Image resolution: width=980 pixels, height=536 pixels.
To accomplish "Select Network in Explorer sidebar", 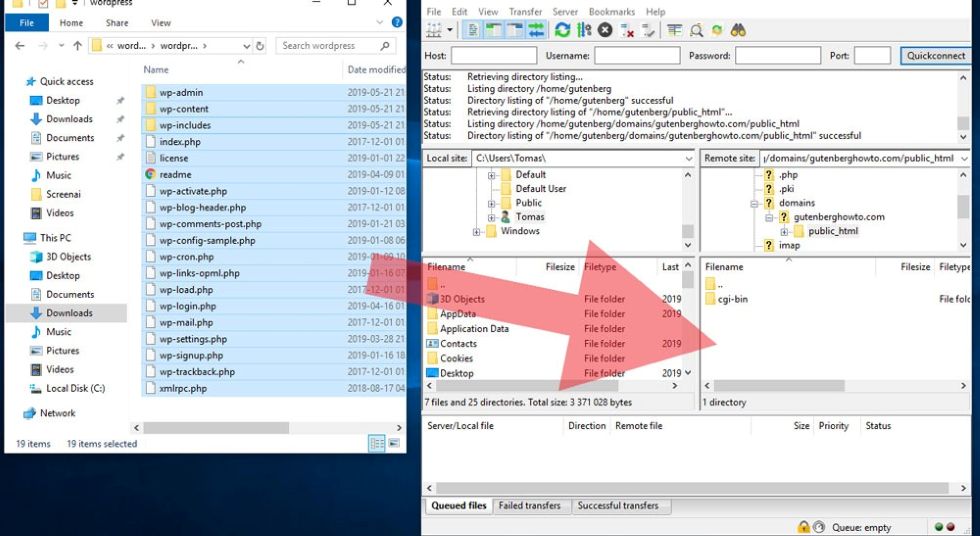I will [49, 413].
